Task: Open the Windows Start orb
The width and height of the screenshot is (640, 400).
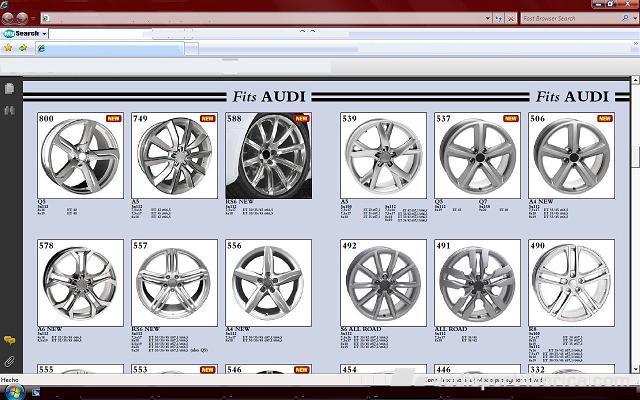Action: (x=14, y=393)
